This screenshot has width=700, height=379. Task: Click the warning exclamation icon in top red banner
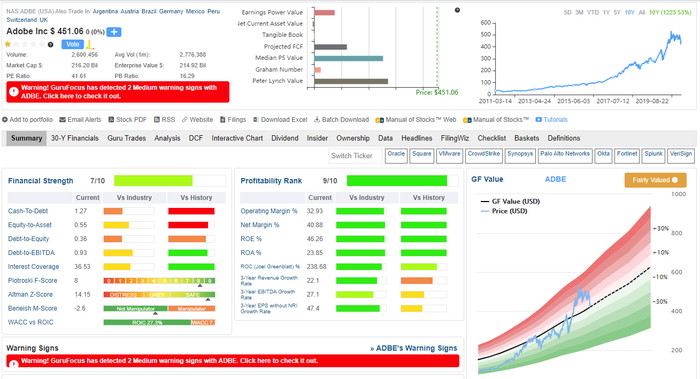[x=13, y=92]
